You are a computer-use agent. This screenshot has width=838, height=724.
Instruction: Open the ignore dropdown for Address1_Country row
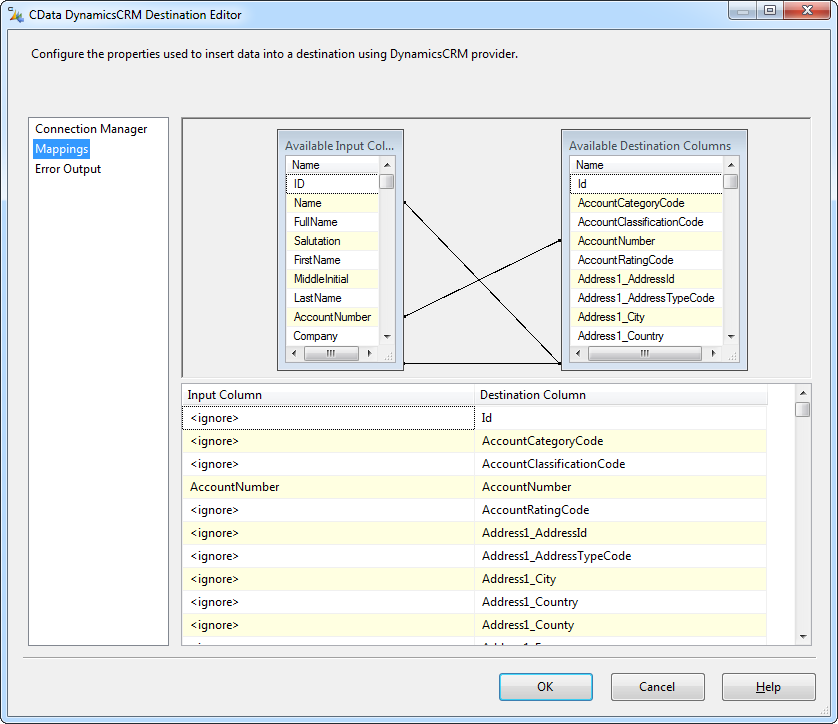click(327, 601)
